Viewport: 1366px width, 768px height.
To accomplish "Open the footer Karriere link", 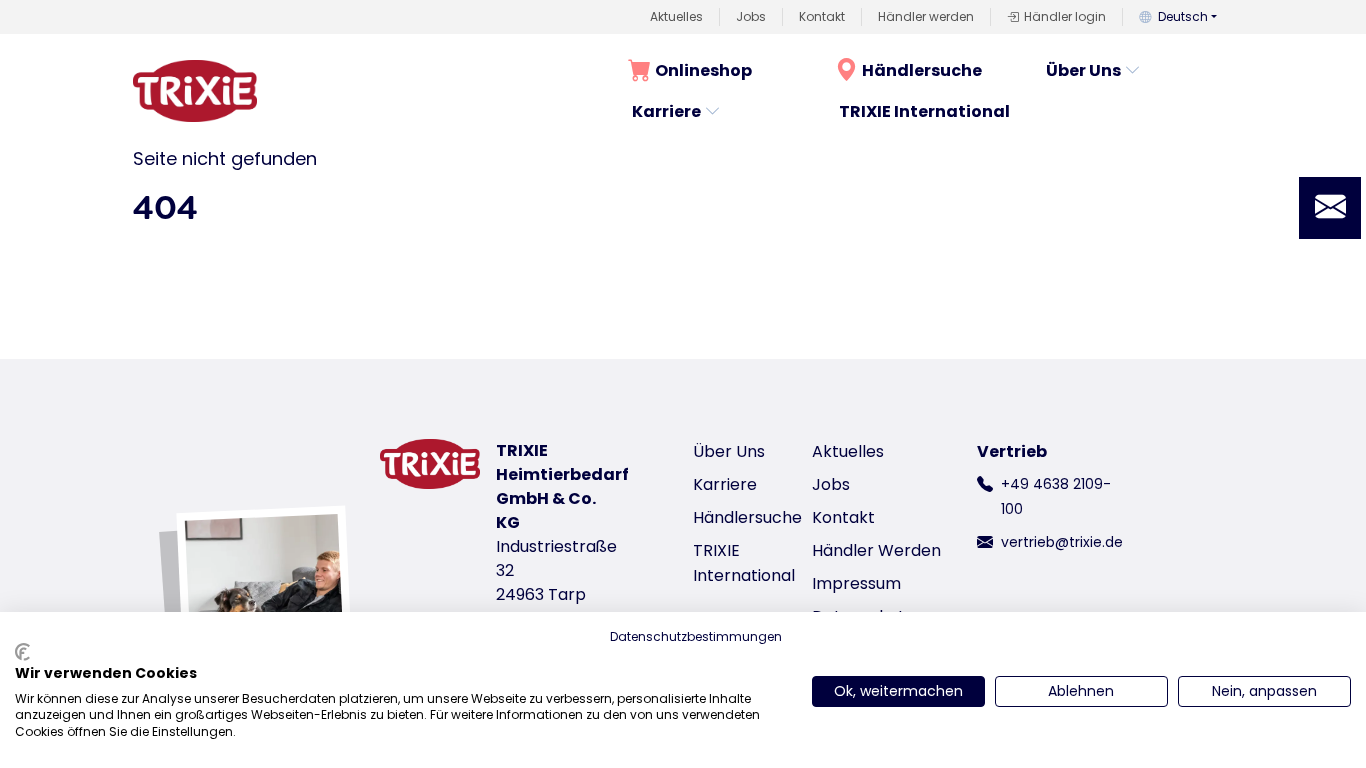I will click(725, 484).
